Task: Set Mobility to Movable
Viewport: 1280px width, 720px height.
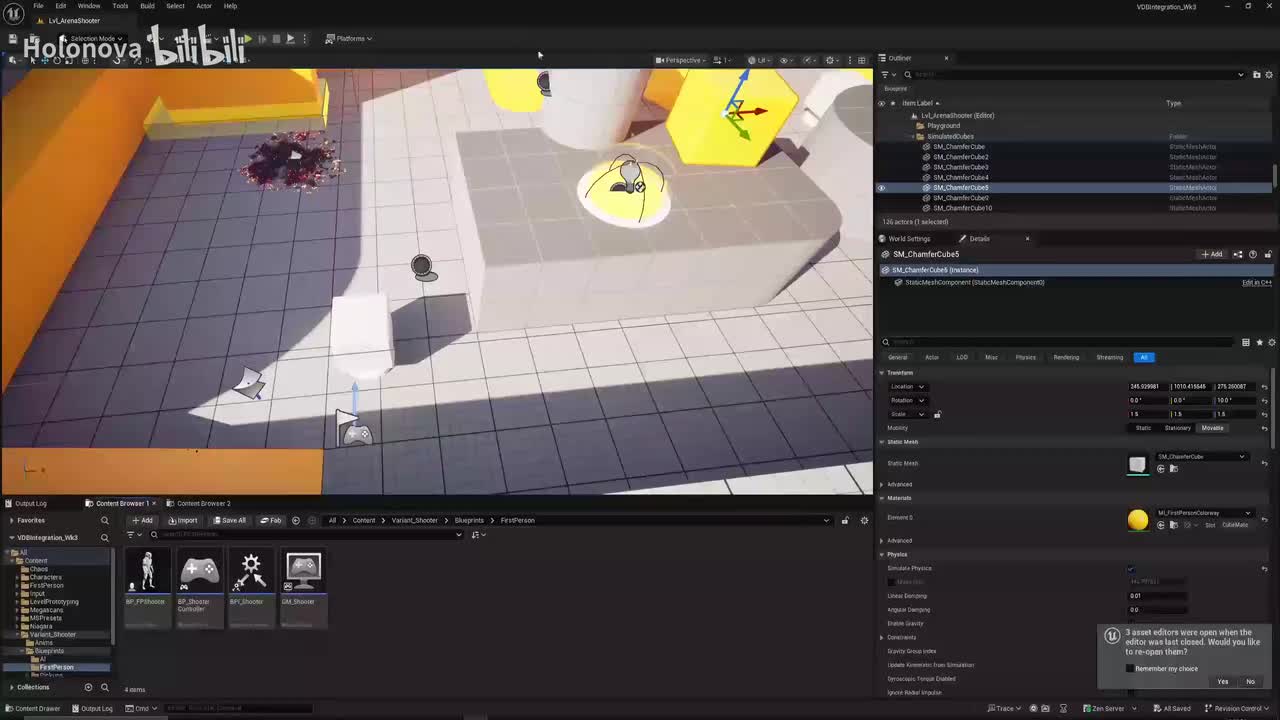Action: pos(1212,428)
